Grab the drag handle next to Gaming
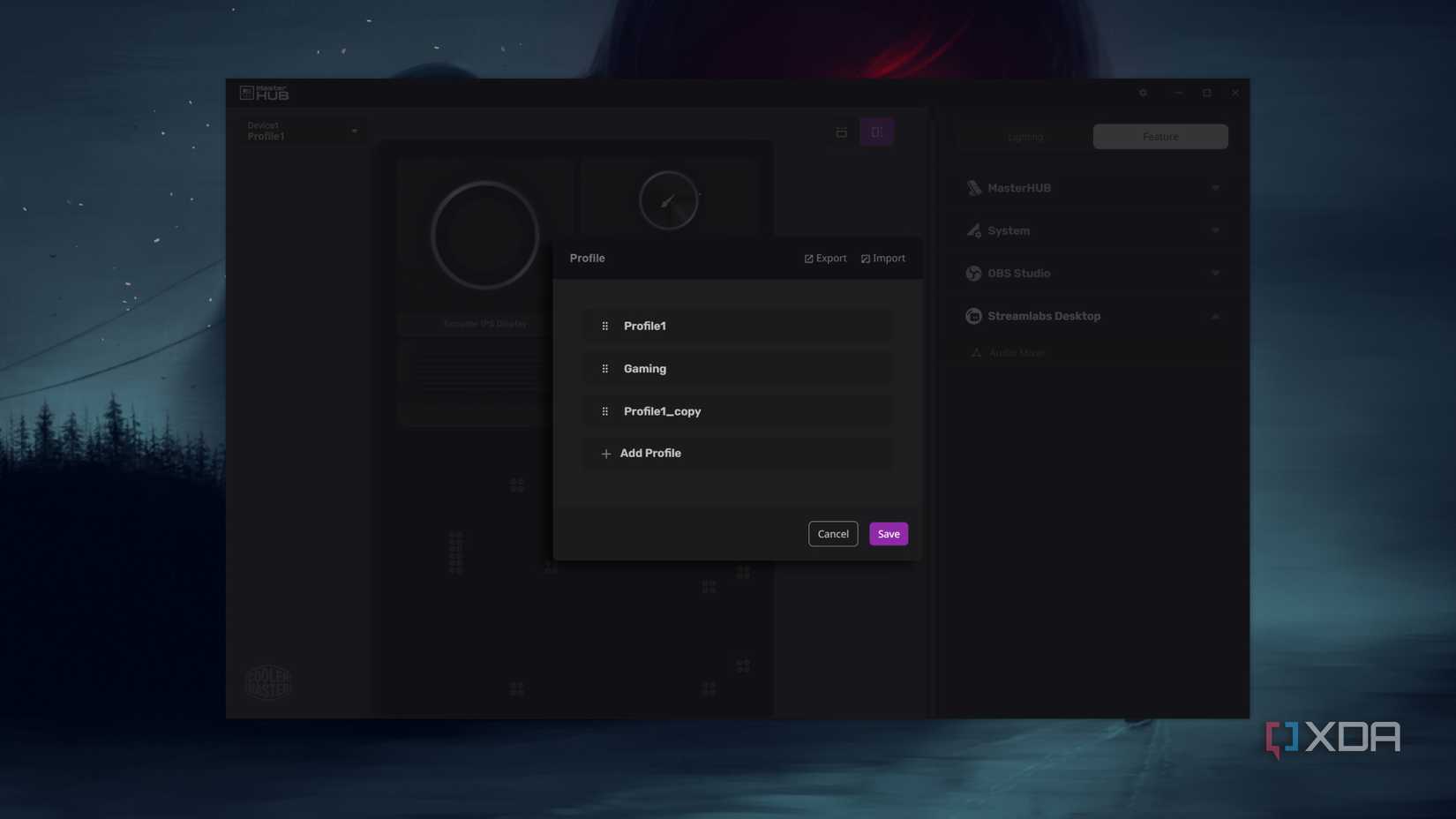1456x819 pixels. coord(605,368)
